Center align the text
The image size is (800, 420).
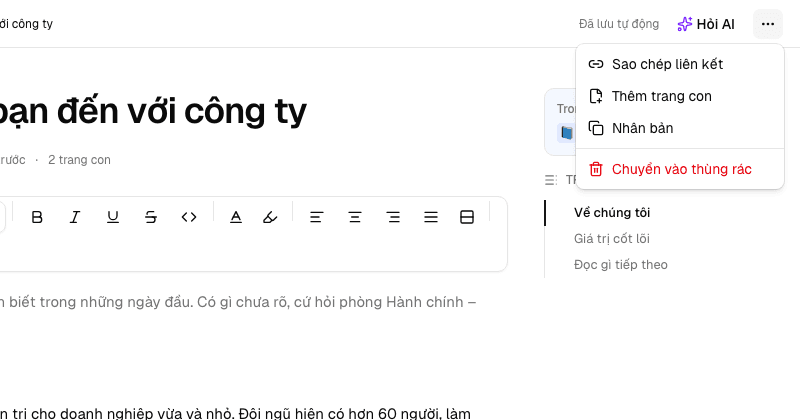coord(355,217)
